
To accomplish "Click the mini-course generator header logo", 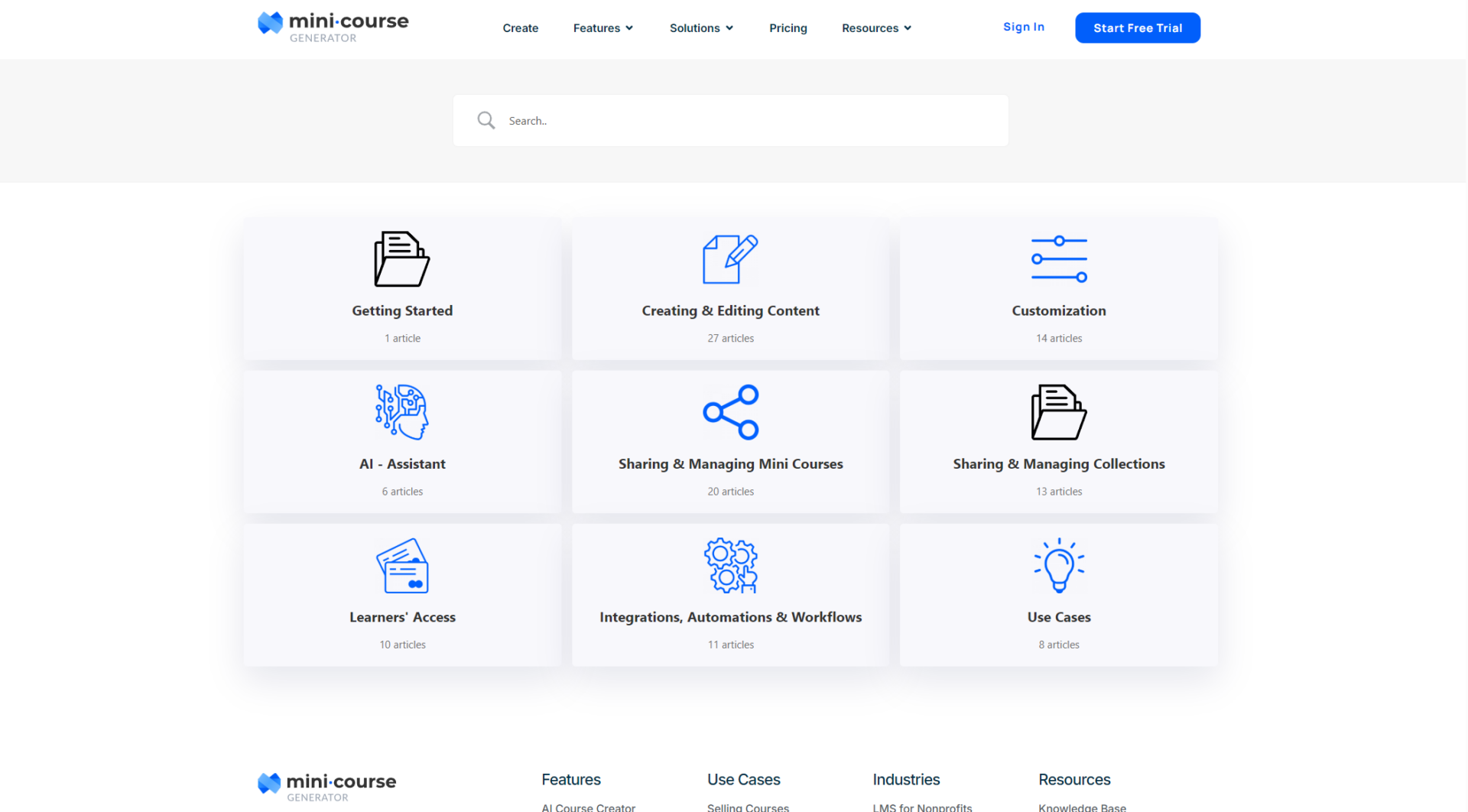I will (x=333, y=26).
